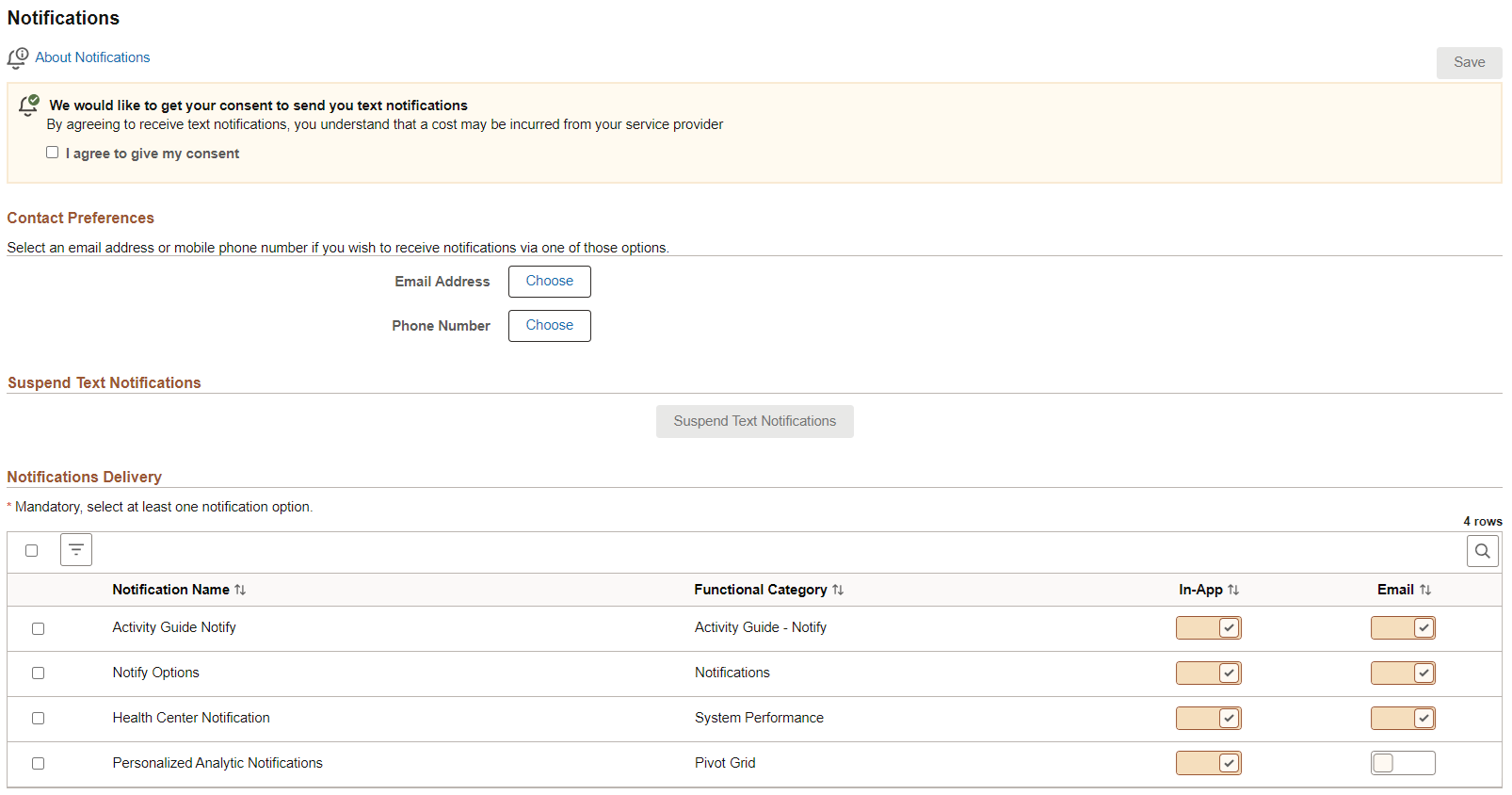
Task: Open the About Notifications link
Action: [92, 57]
